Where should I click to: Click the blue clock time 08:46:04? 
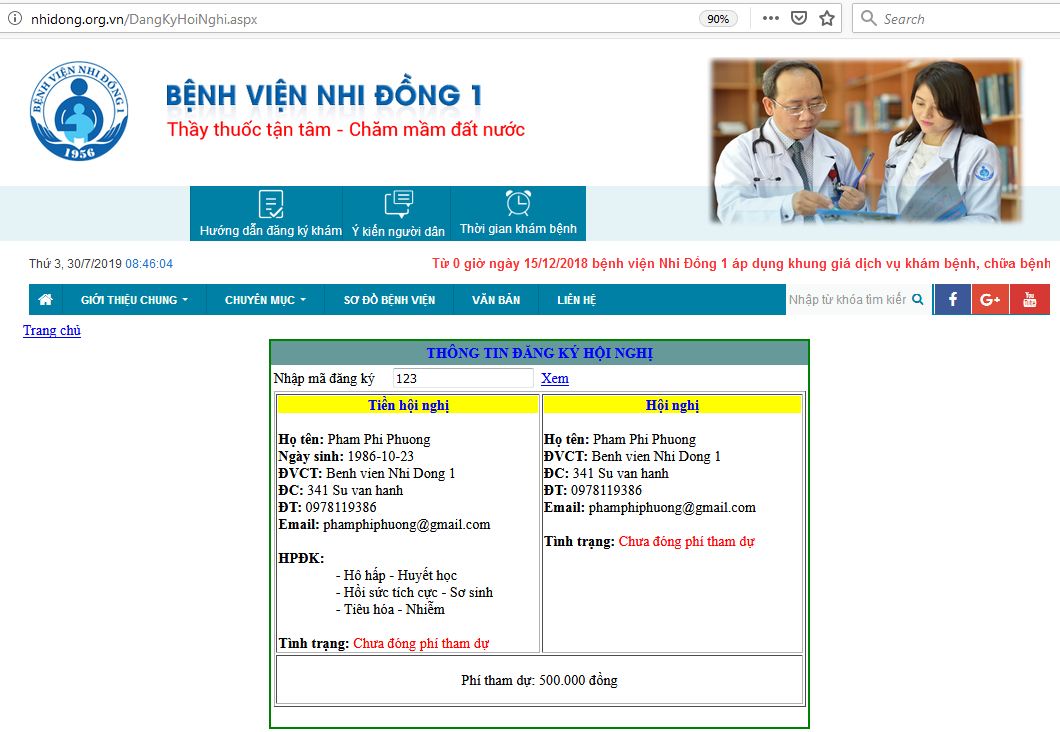149,264
